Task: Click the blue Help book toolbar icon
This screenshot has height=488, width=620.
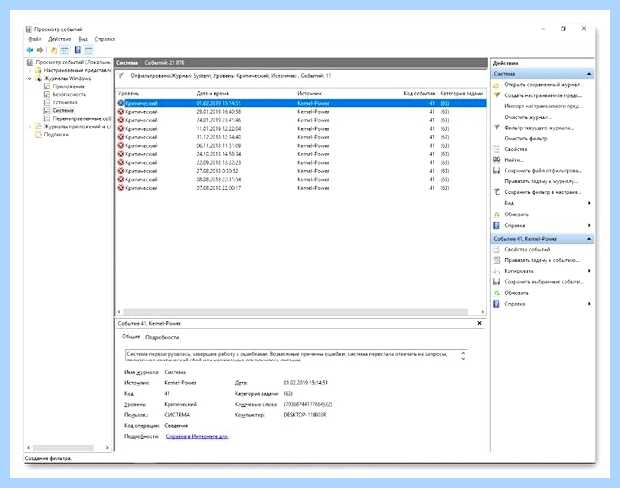Action: coord(78,50)
